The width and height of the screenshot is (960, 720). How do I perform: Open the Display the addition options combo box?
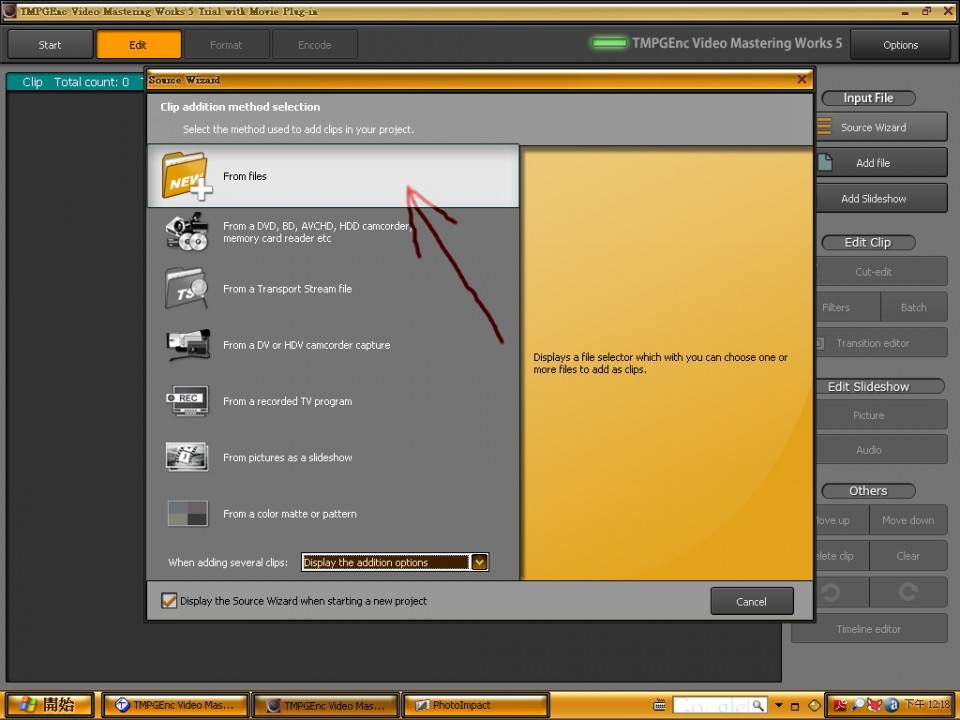coord(395,562)
